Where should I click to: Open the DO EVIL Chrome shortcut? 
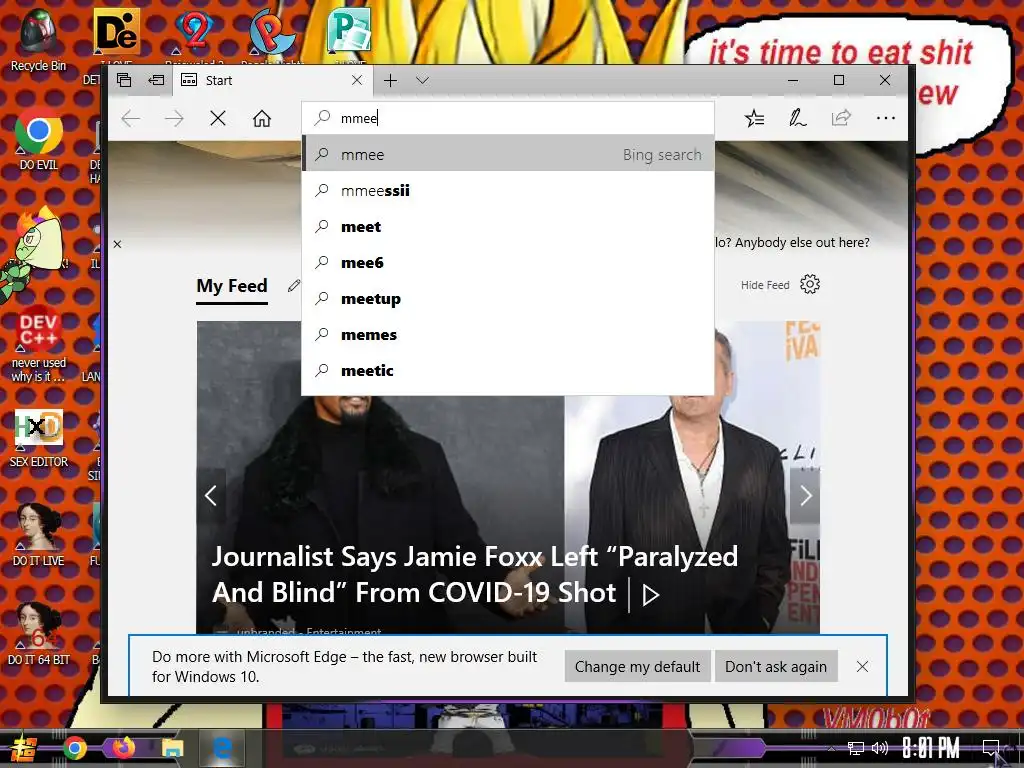38,139
